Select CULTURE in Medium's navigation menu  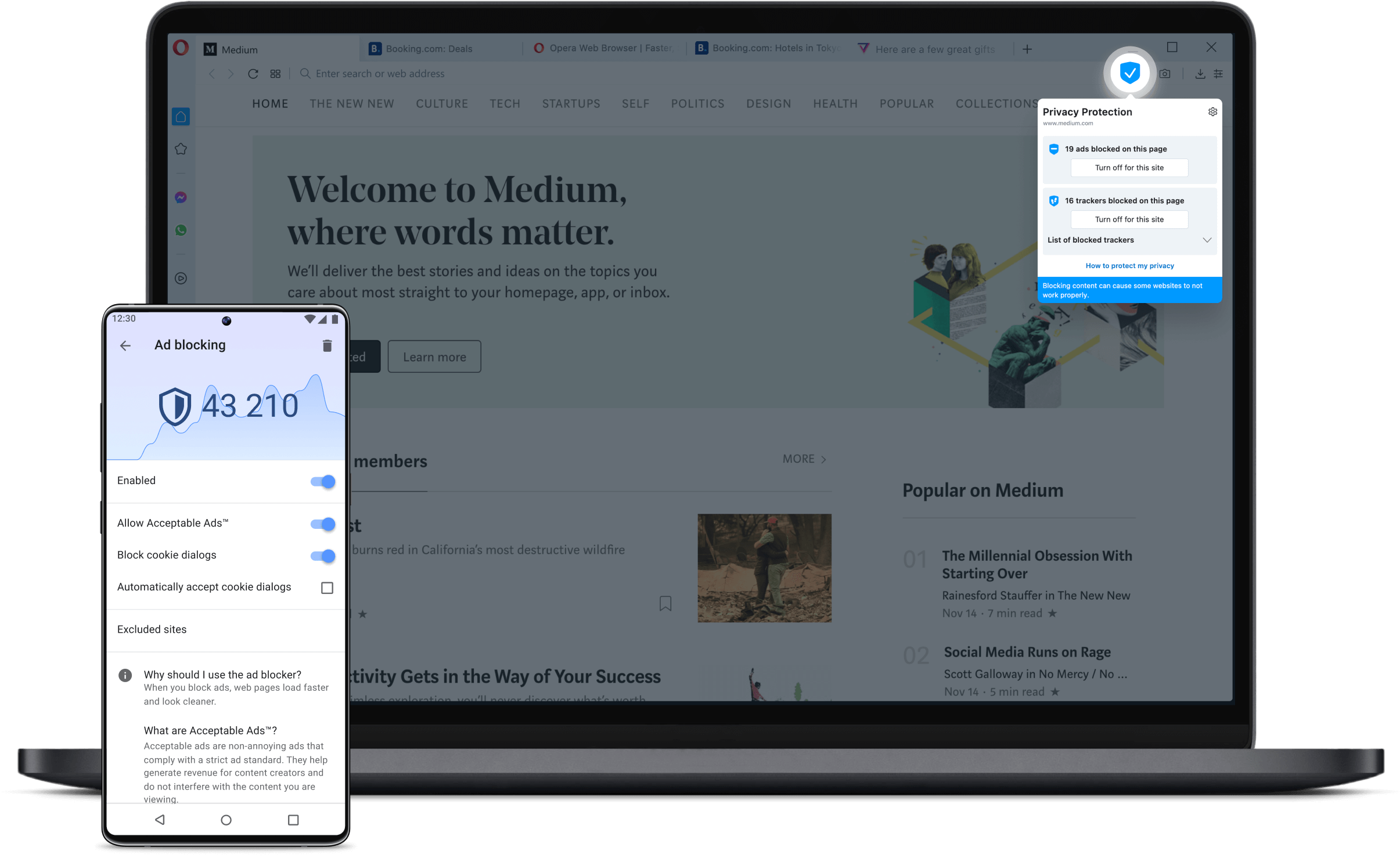pos(442,103)
